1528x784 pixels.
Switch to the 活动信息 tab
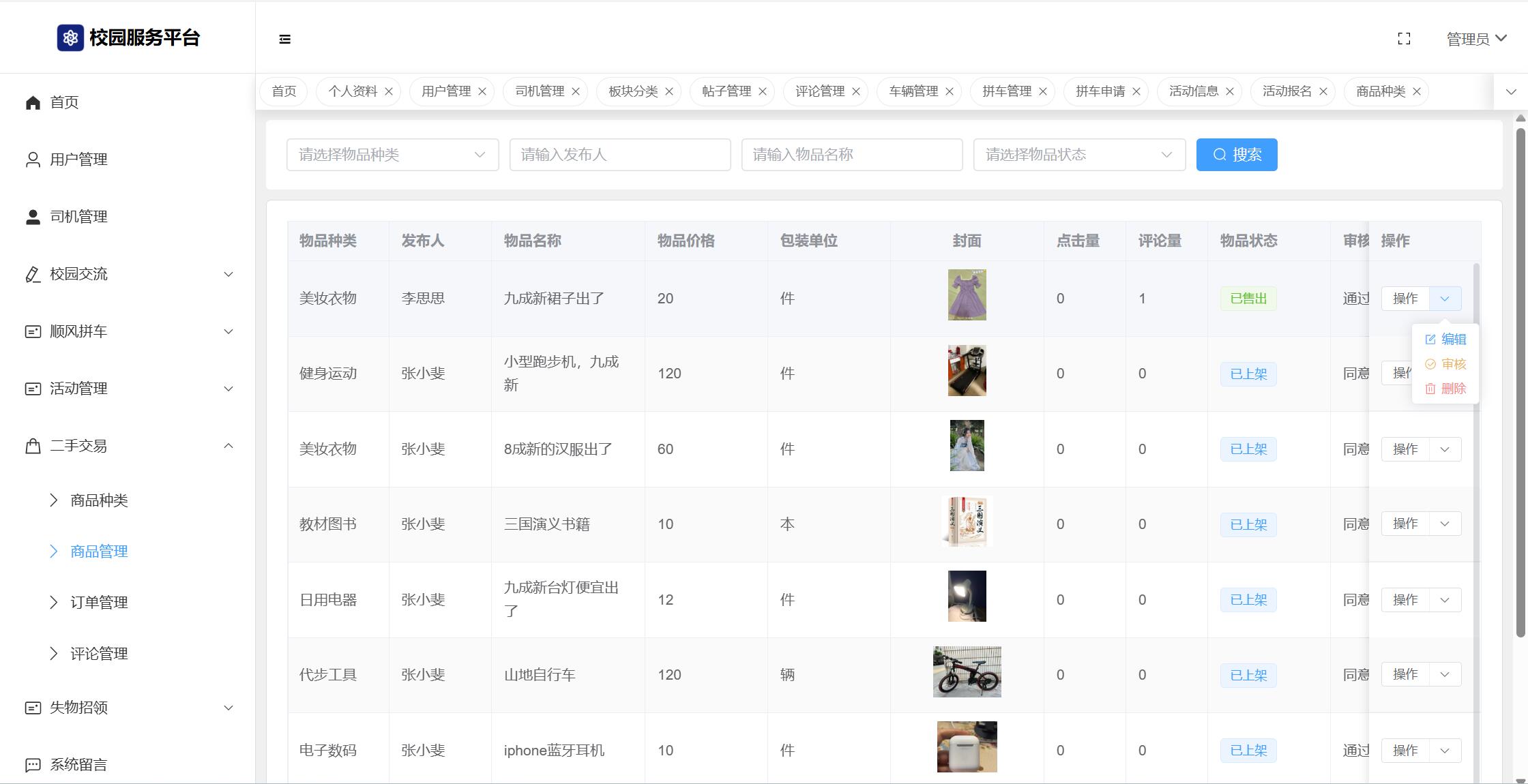[x=1193, y=91]
